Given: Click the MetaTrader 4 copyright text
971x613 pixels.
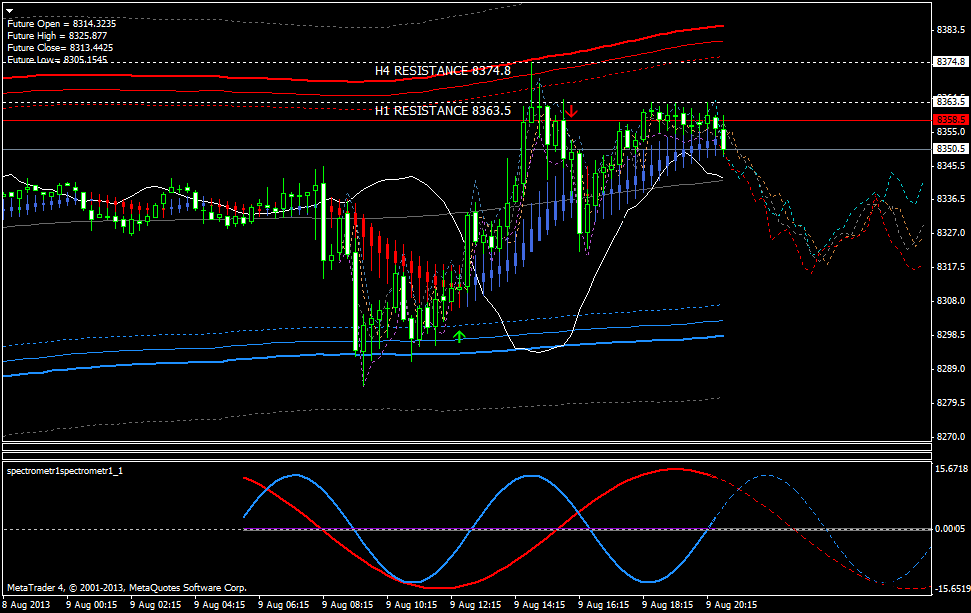Looking at the screenshot, I should [x=127, y=588].
